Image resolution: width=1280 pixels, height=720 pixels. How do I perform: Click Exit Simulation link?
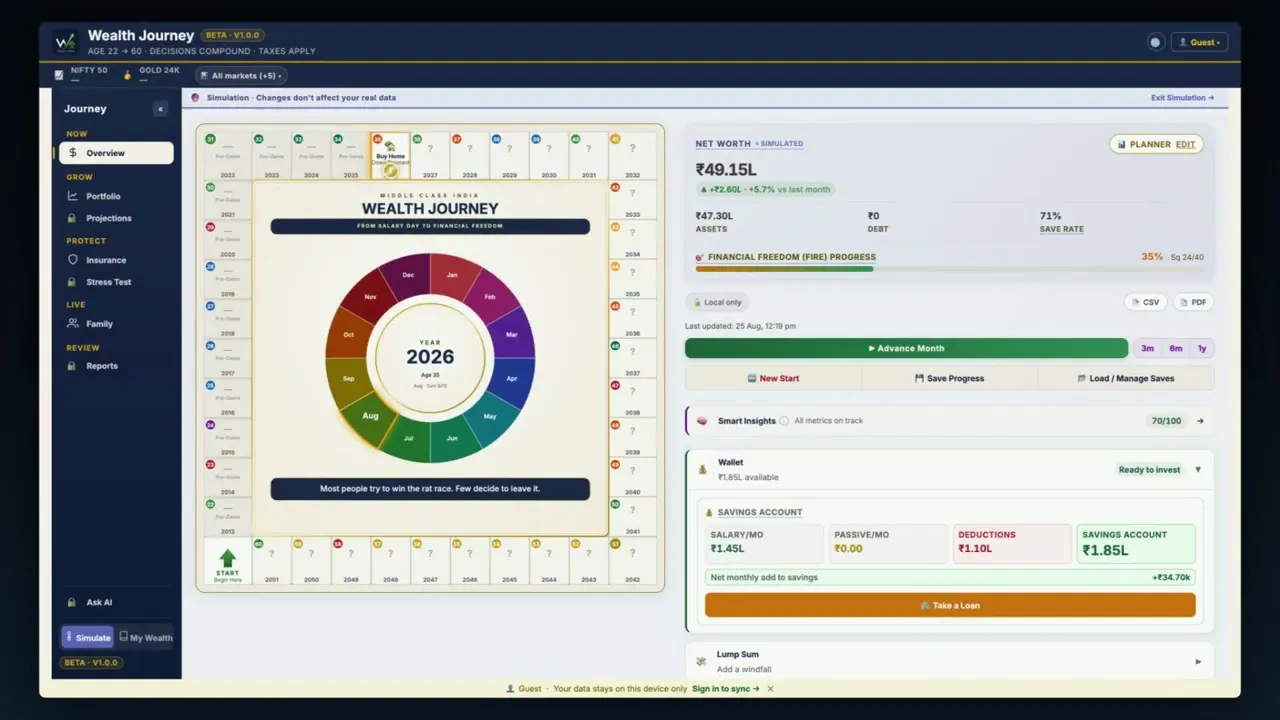pos(1183,98)
